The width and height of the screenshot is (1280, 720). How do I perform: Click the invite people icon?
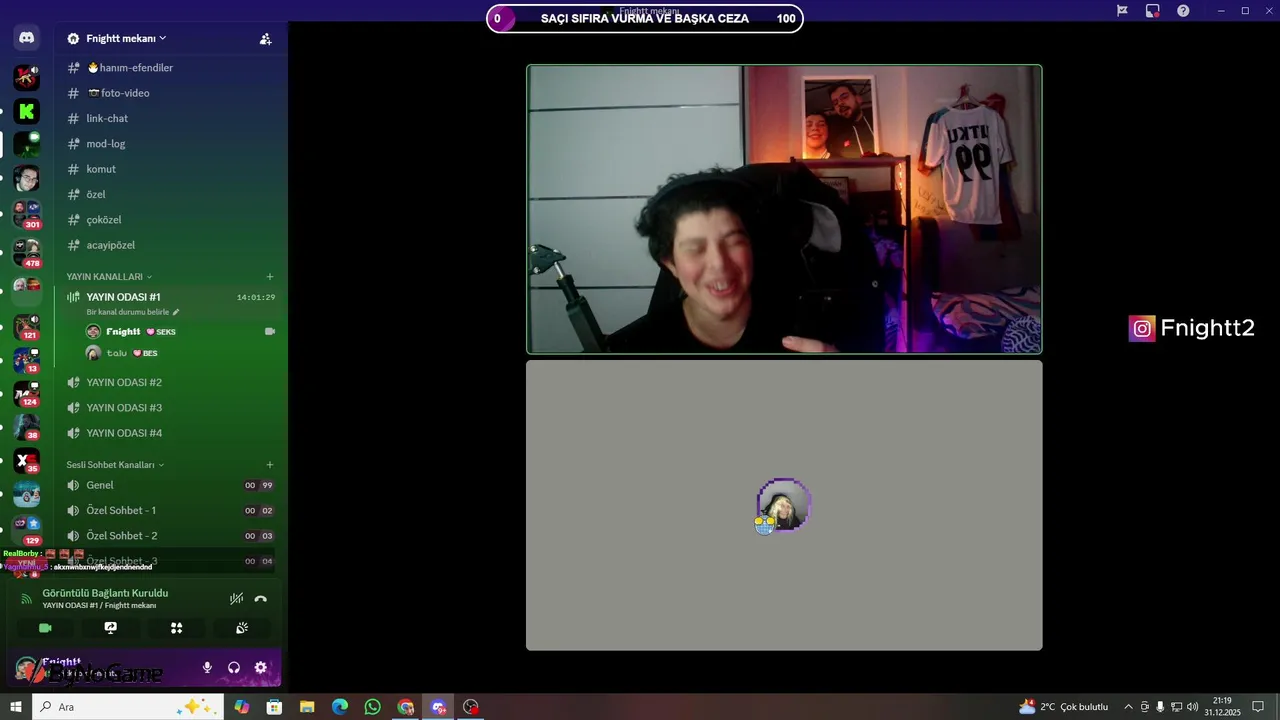pos(265,39)
